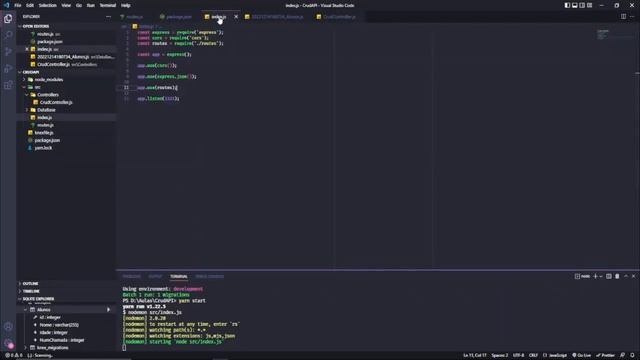Collapse the Open Editors section

coord(36,26)
